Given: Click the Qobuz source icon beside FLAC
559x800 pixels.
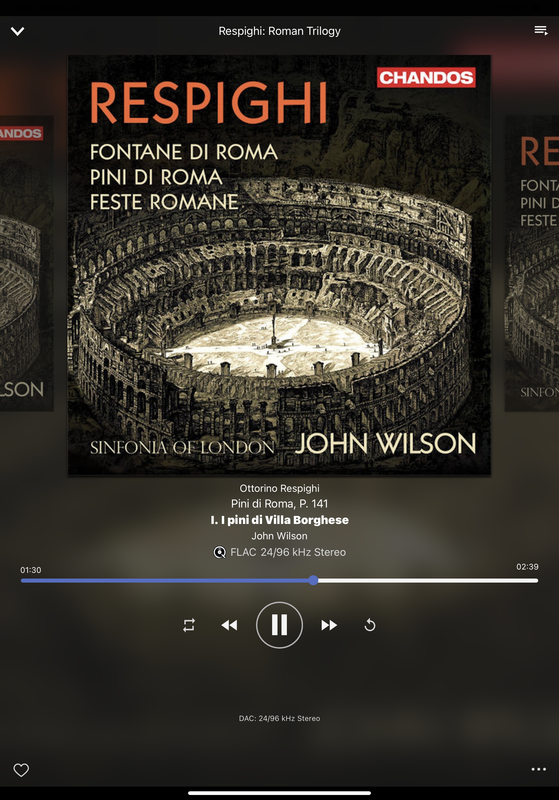Looking at the screenshot, I should point(219,552).
